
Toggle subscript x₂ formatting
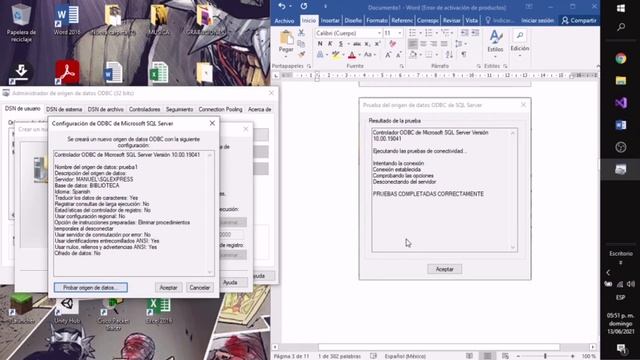[367, 44]
